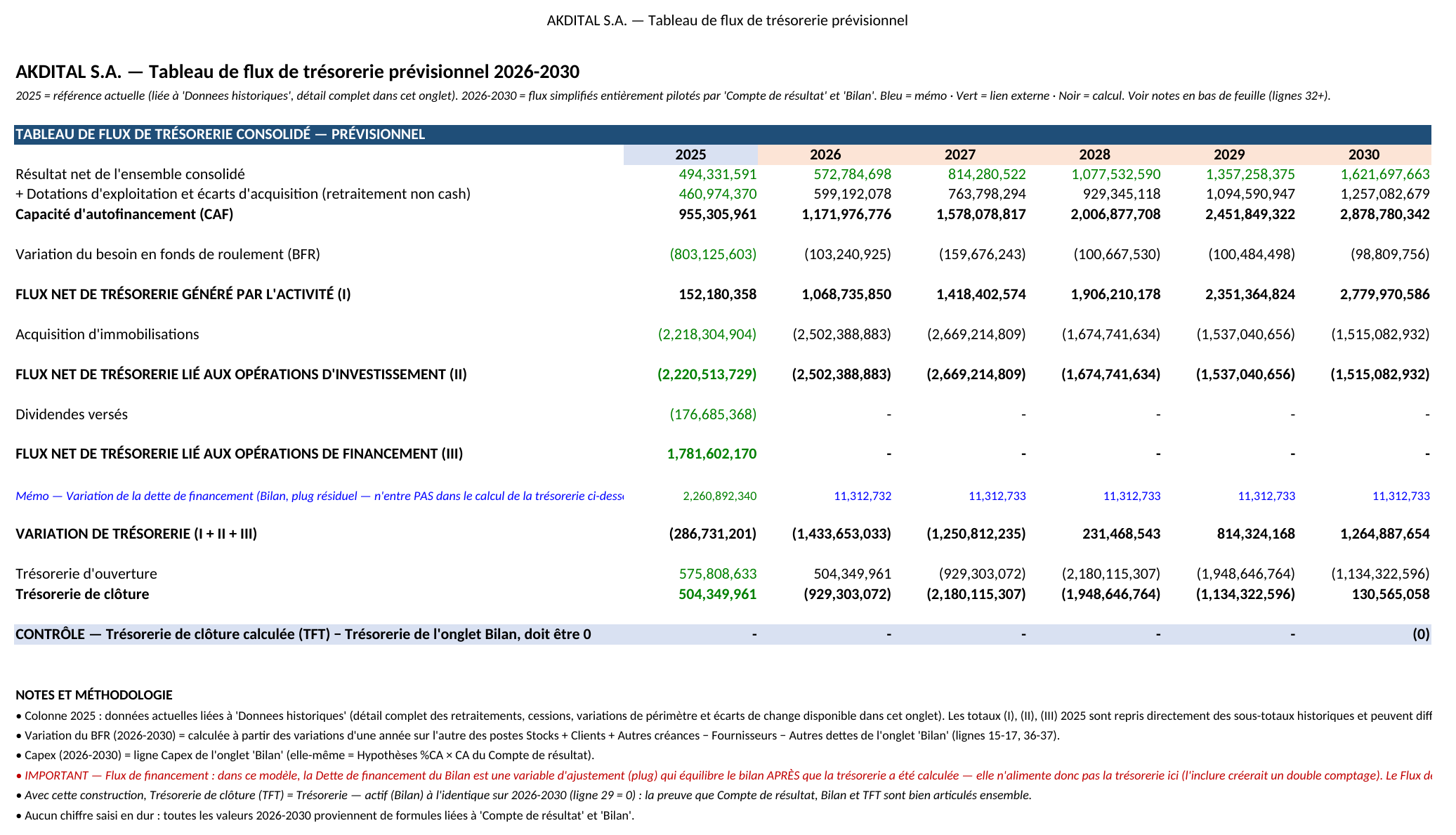Click the 2030 BFR value (98,809,756)

tap(1390, 254)
